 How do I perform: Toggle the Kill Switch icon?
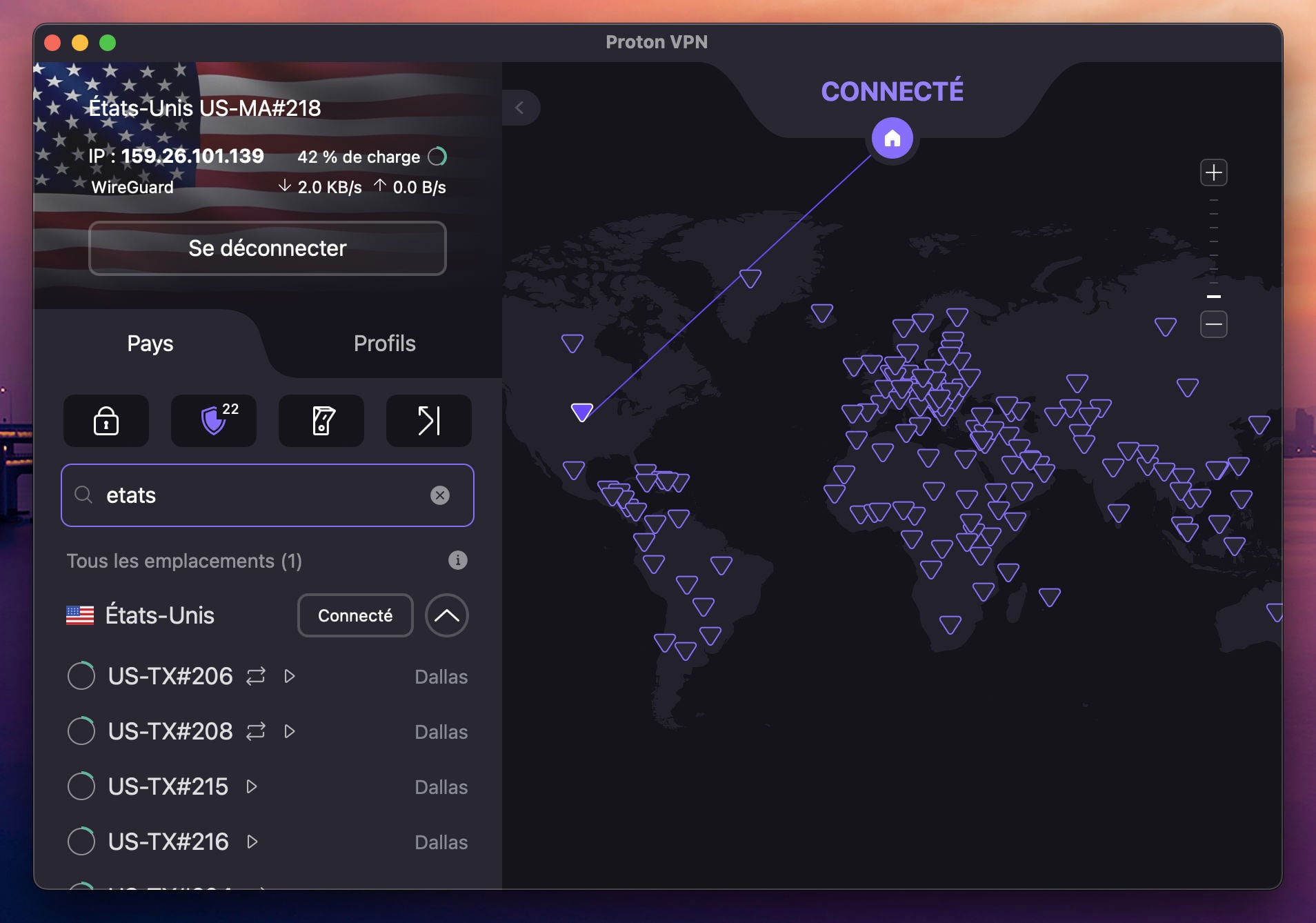click(321, 420)
